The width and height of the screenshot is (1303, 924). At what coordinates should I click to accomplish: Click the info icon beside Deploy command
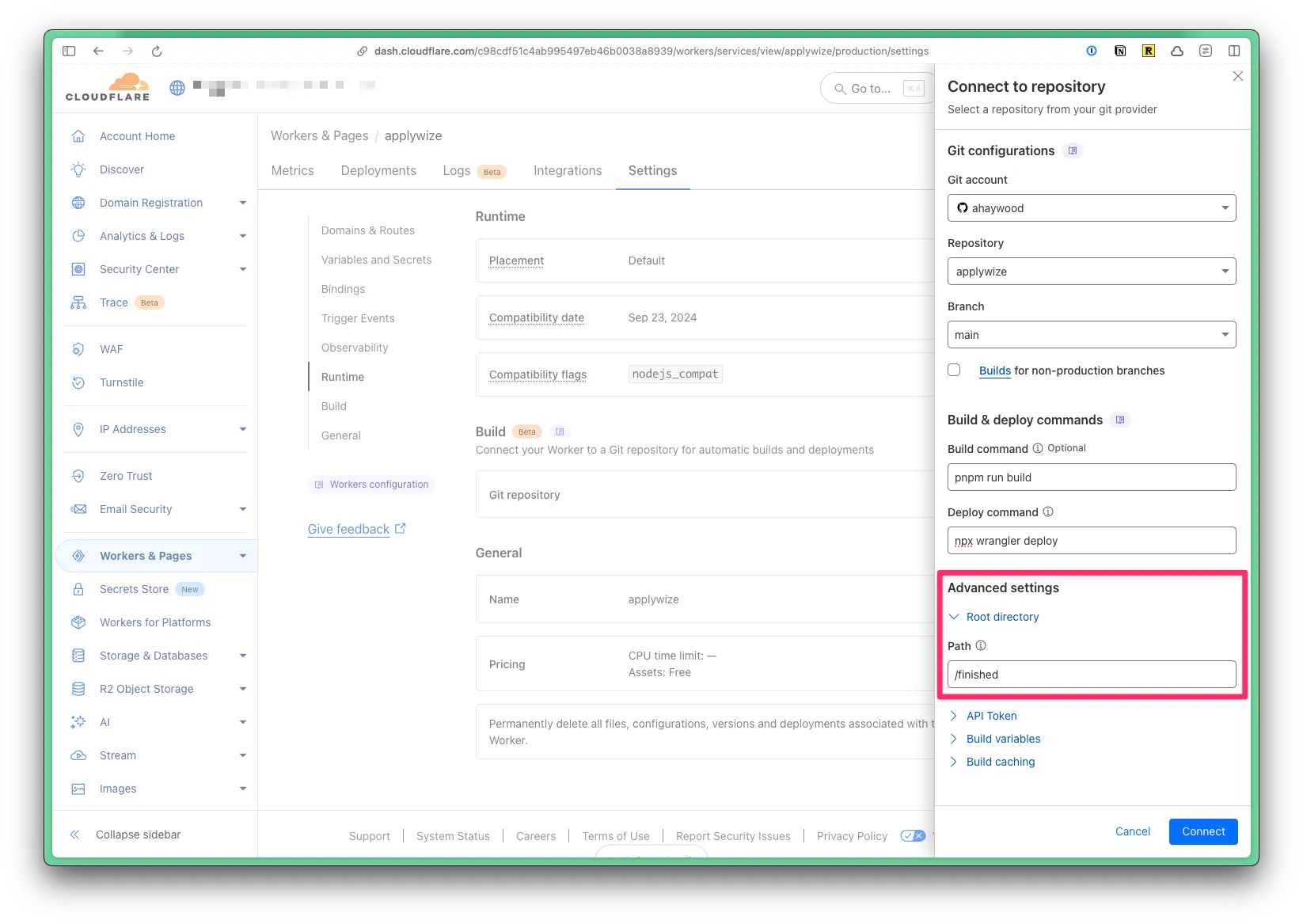[1048, 511]
